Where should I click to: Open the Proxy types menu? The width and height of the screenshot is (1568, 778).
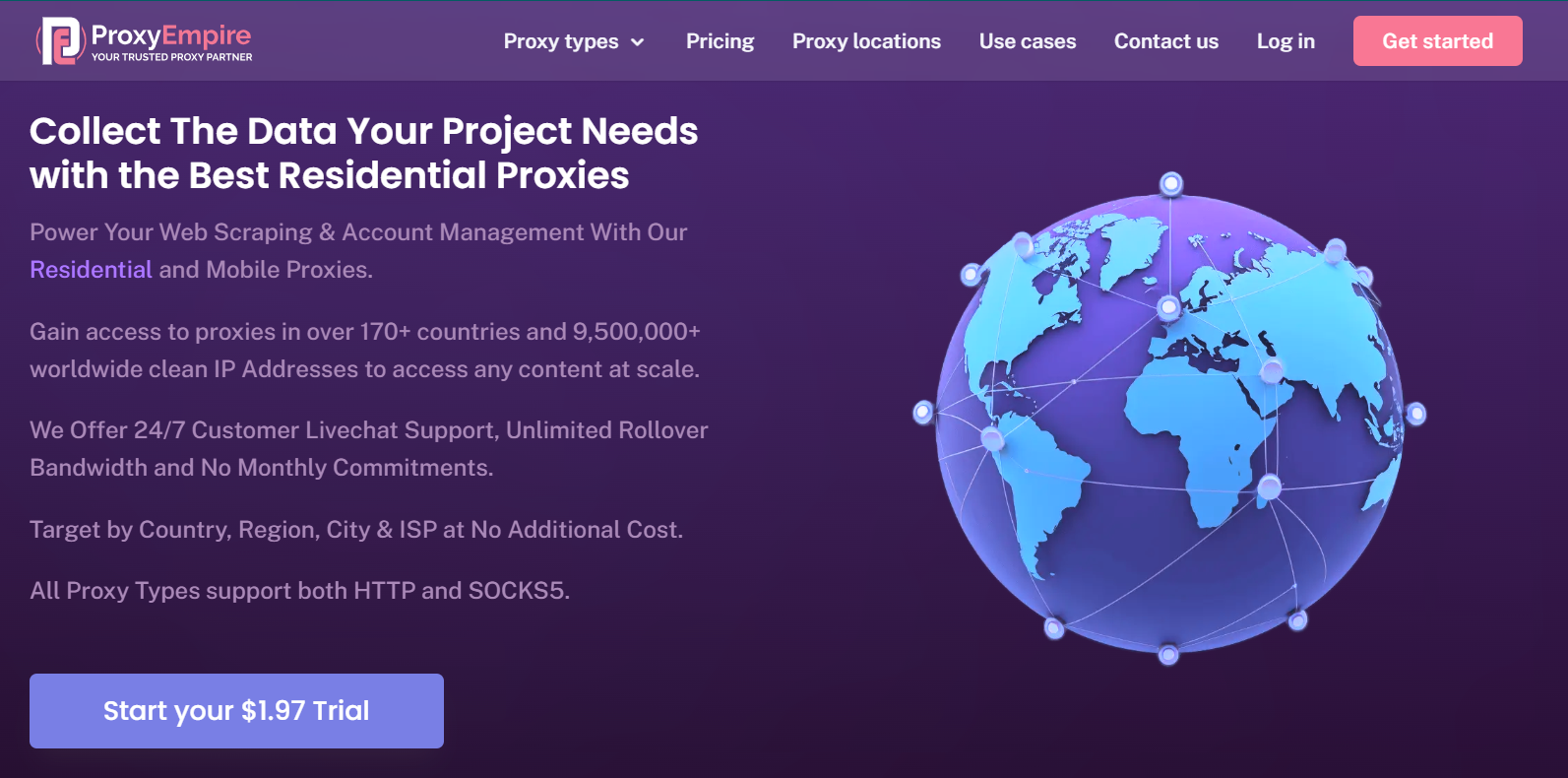[561, 41]
